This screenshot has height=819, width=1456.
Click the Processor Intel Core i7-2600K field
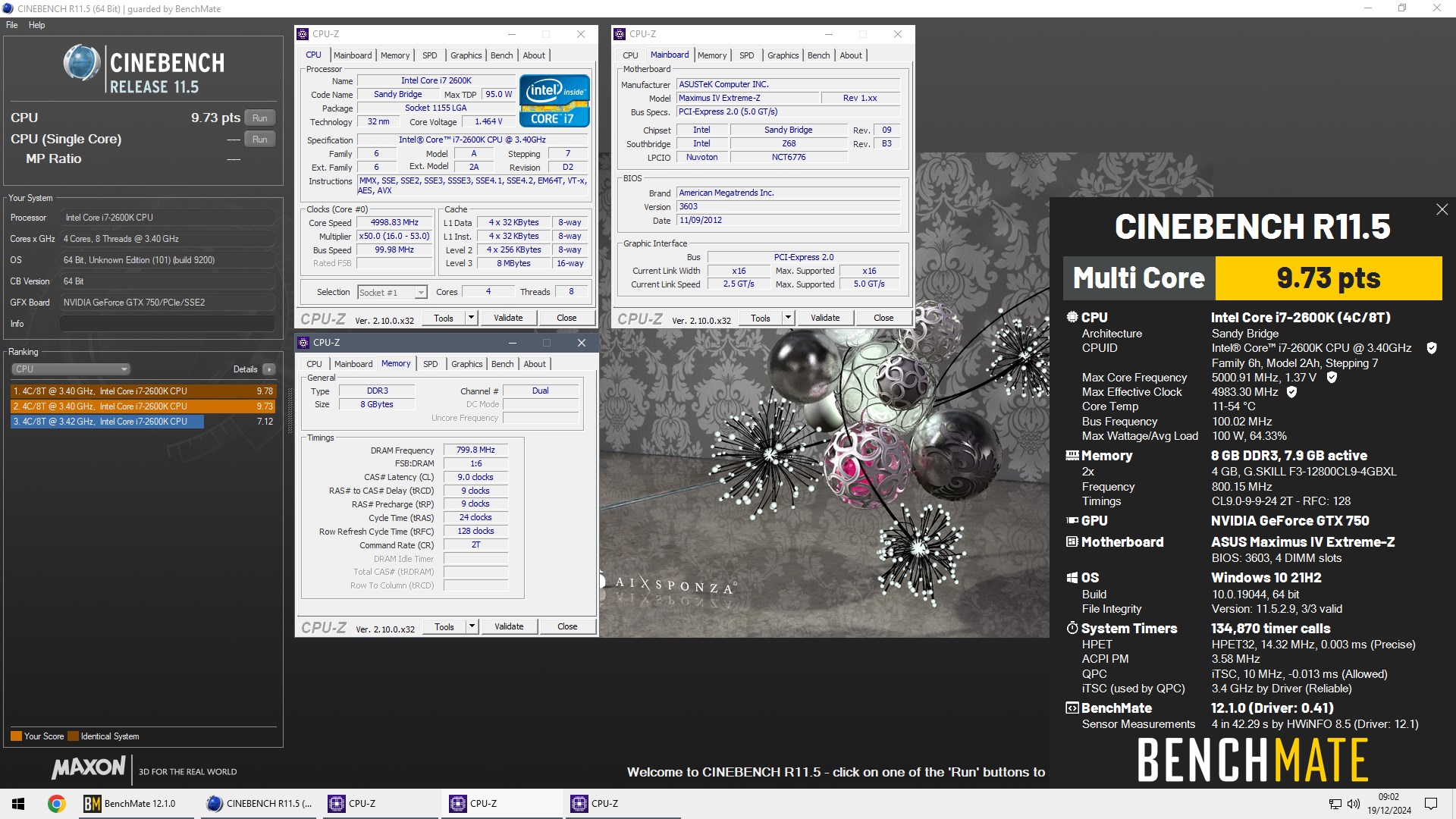(167, 218)
